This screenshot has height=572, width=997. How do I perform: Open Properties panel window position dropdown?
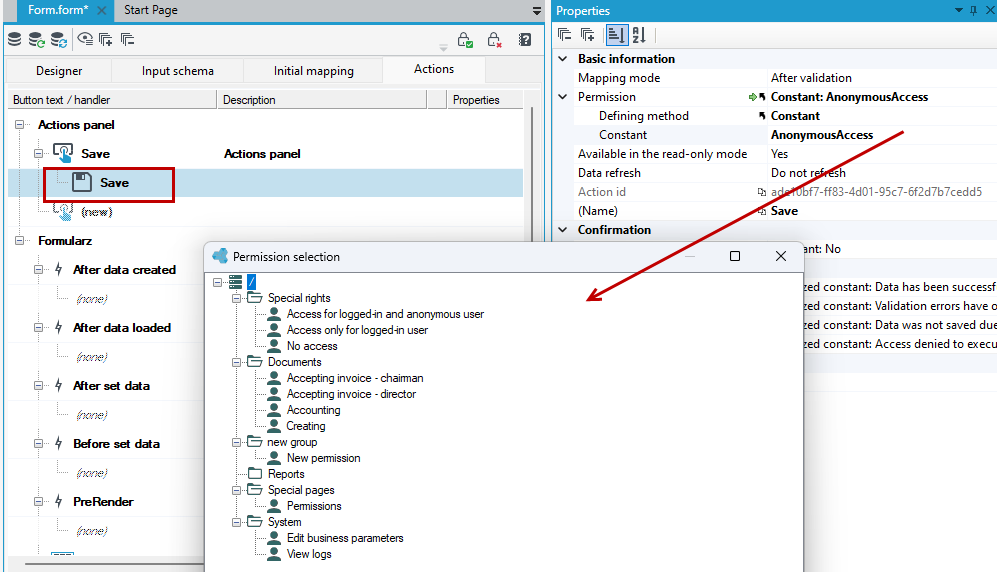pyautogui.click(x=959, y=10)
